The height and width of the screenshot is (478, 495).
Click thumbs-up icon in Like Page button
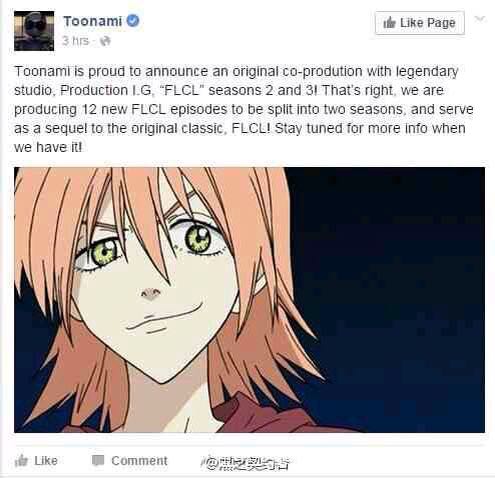(x=389, y=23)
